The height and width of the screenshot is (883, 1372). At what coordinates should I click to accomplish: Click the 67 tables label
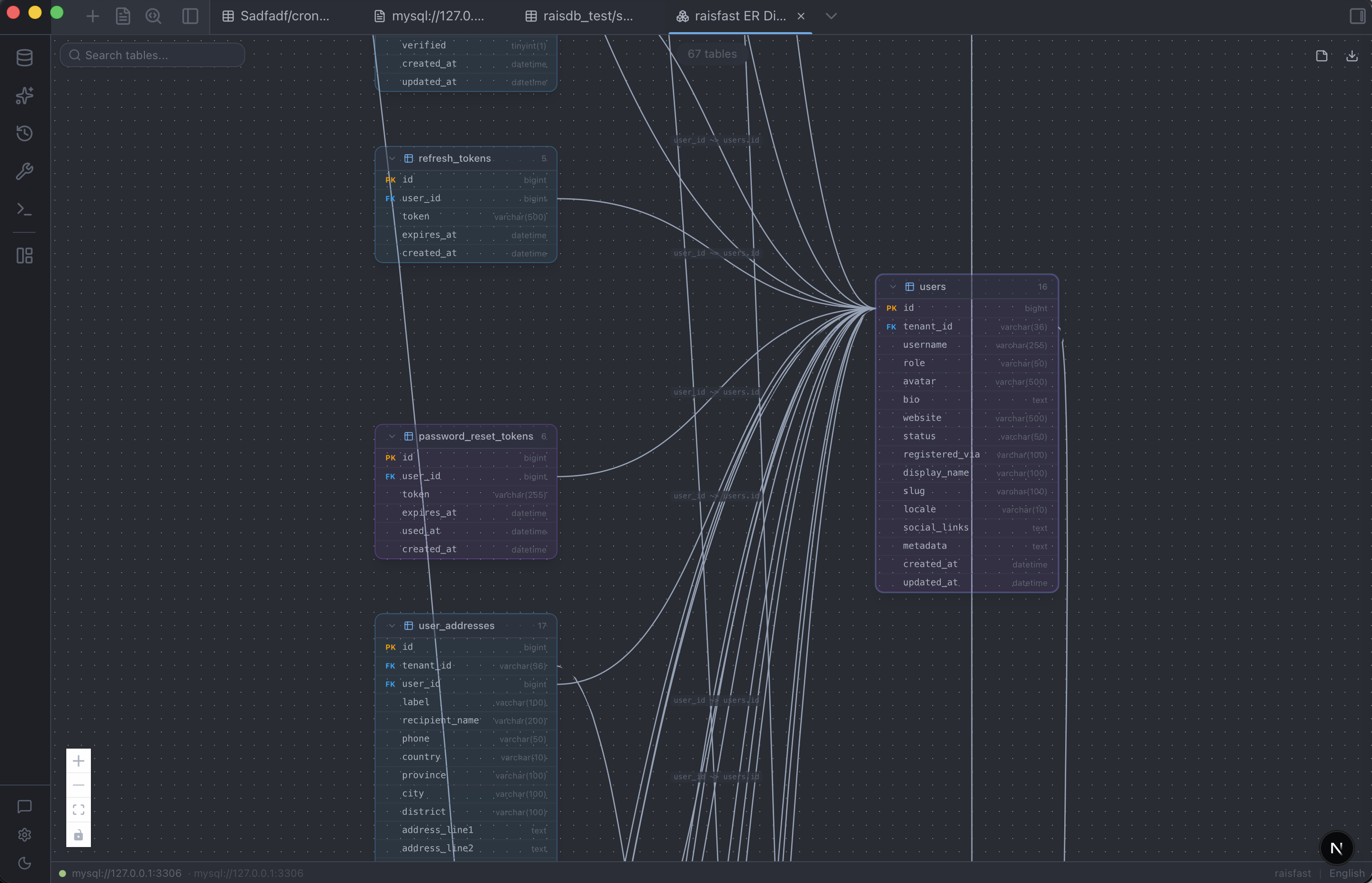[712, 54]
